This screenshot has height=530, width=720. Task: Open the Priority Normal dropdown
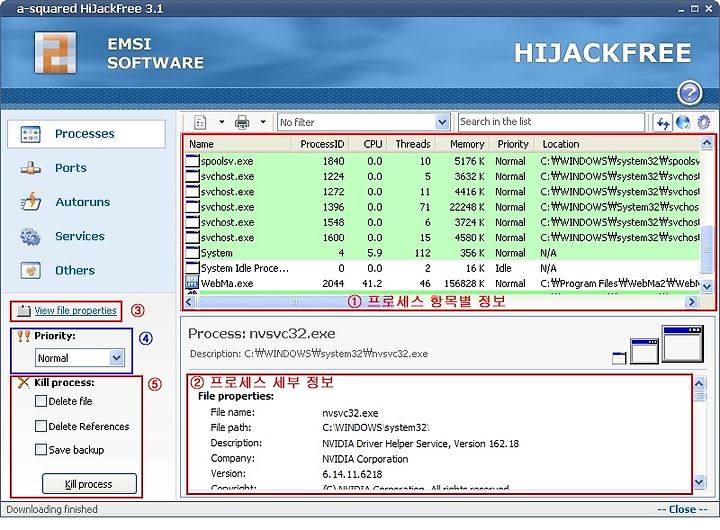click(x=117, y=357)
